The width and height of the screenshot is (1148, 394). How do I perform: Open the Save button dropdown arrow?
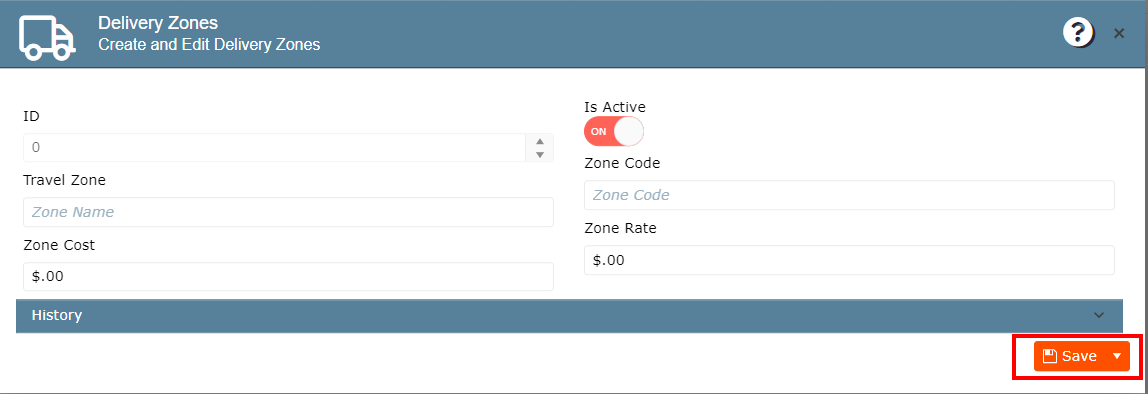(1117, 356)
